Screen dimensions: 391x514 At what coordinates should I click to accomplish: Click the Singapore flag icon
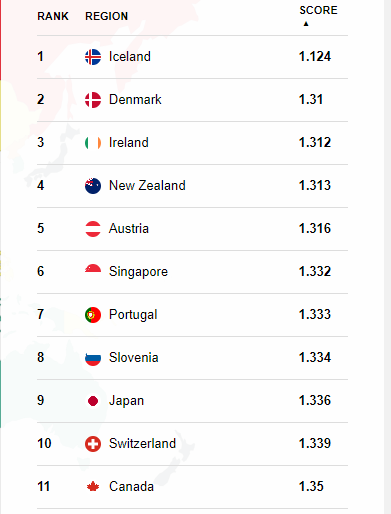pyautogui.click(x=93, y=269)
